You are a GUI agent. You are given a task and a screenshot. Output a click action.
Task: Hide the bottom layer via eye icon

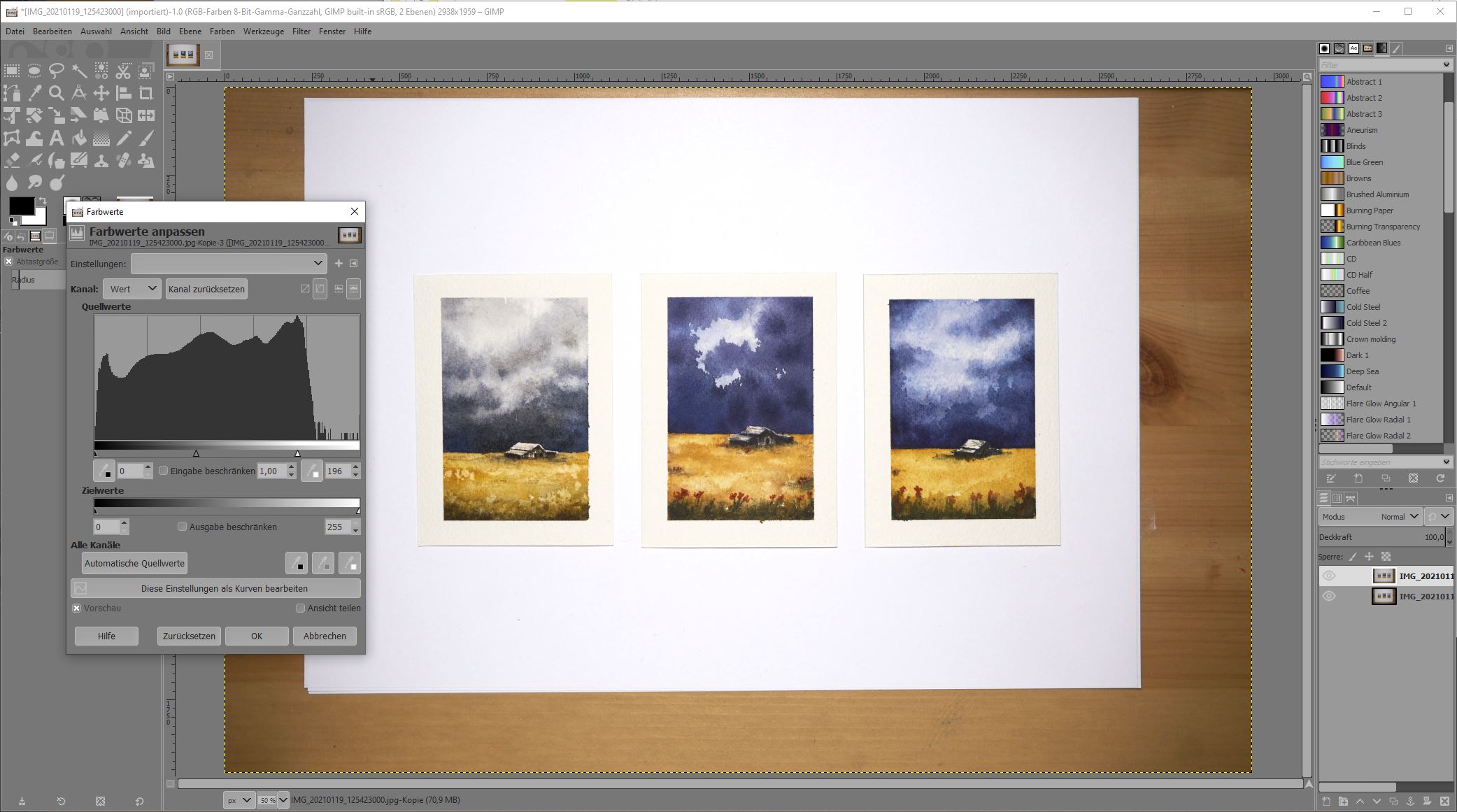(1329, 597)
